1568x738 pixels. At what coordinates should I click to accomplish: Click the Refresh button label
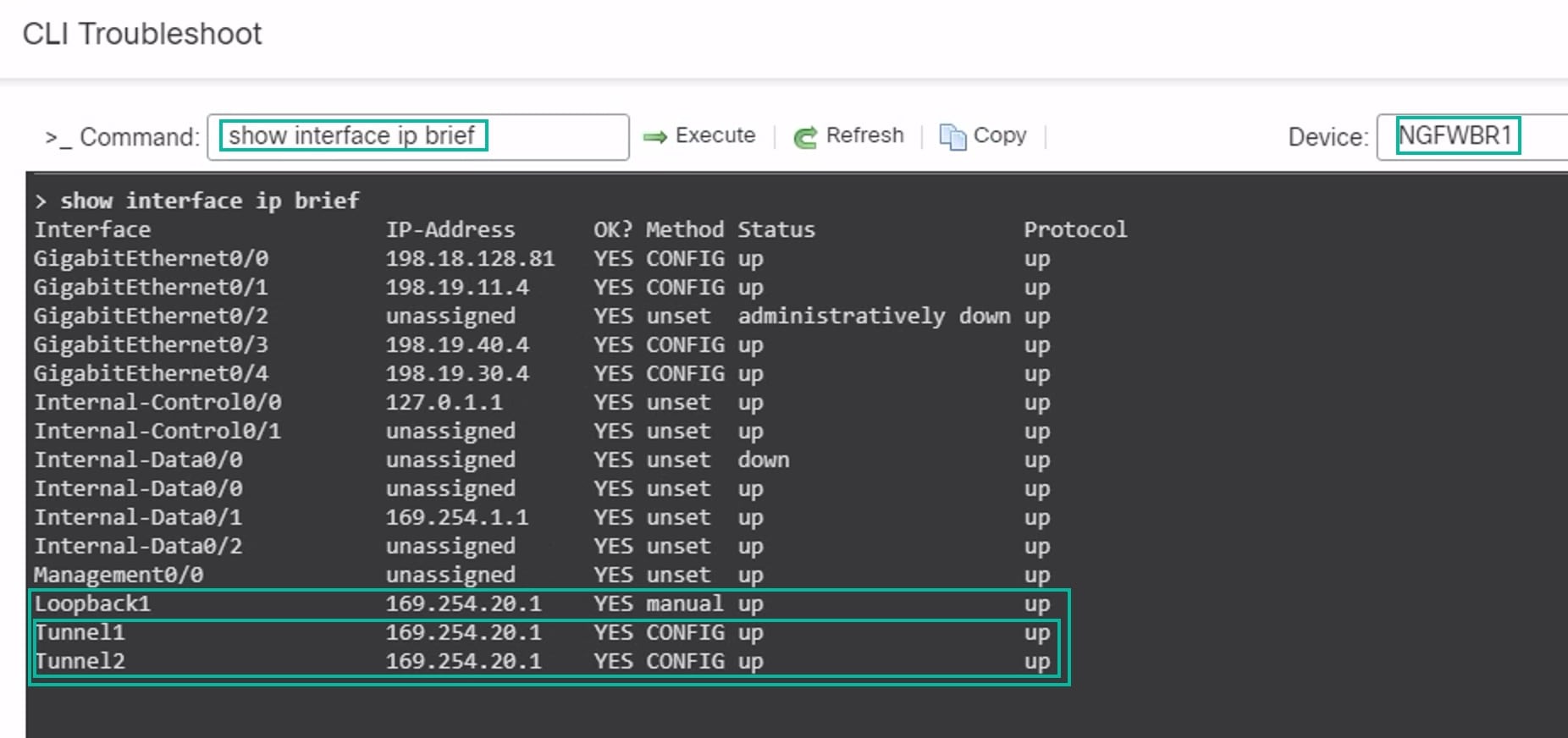click(x=864, y=135)
